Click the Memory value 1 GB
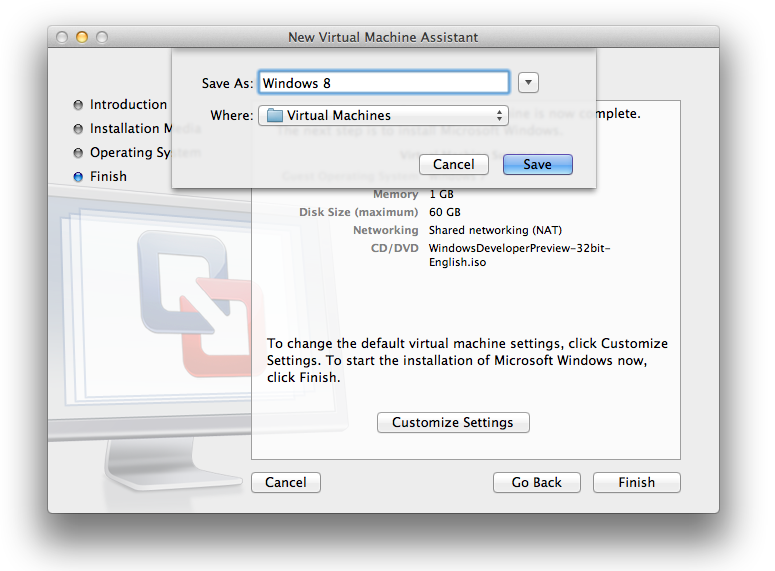775x571 pixels. pyautogui.click(x=441, y=194)
